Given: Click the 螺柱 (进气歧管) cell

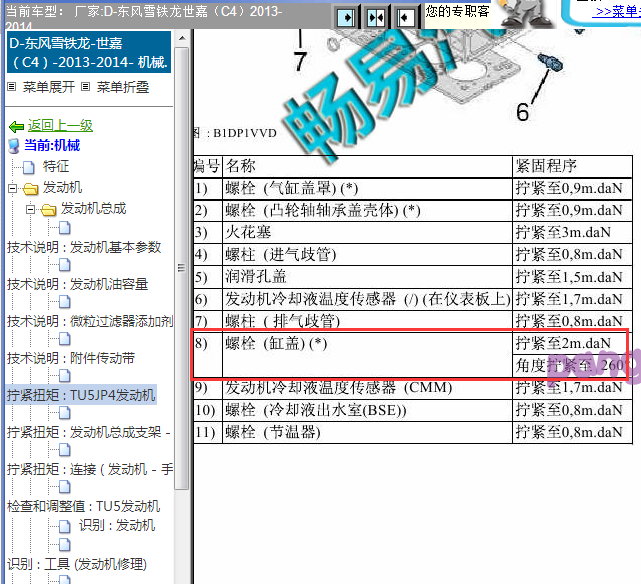Looking at the screenshot, I should [x=367, y=255].
